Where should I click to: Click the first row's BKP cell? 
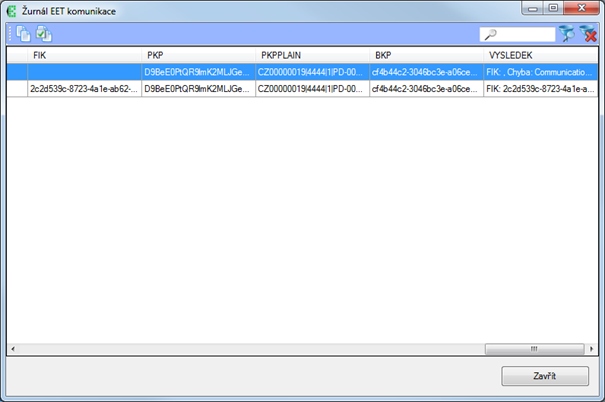[426, 72]
